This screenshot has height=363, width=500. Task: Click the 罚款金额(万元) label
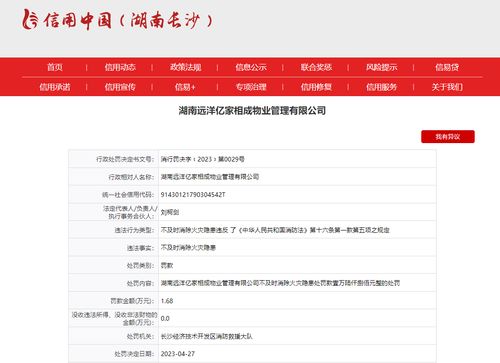133,301
